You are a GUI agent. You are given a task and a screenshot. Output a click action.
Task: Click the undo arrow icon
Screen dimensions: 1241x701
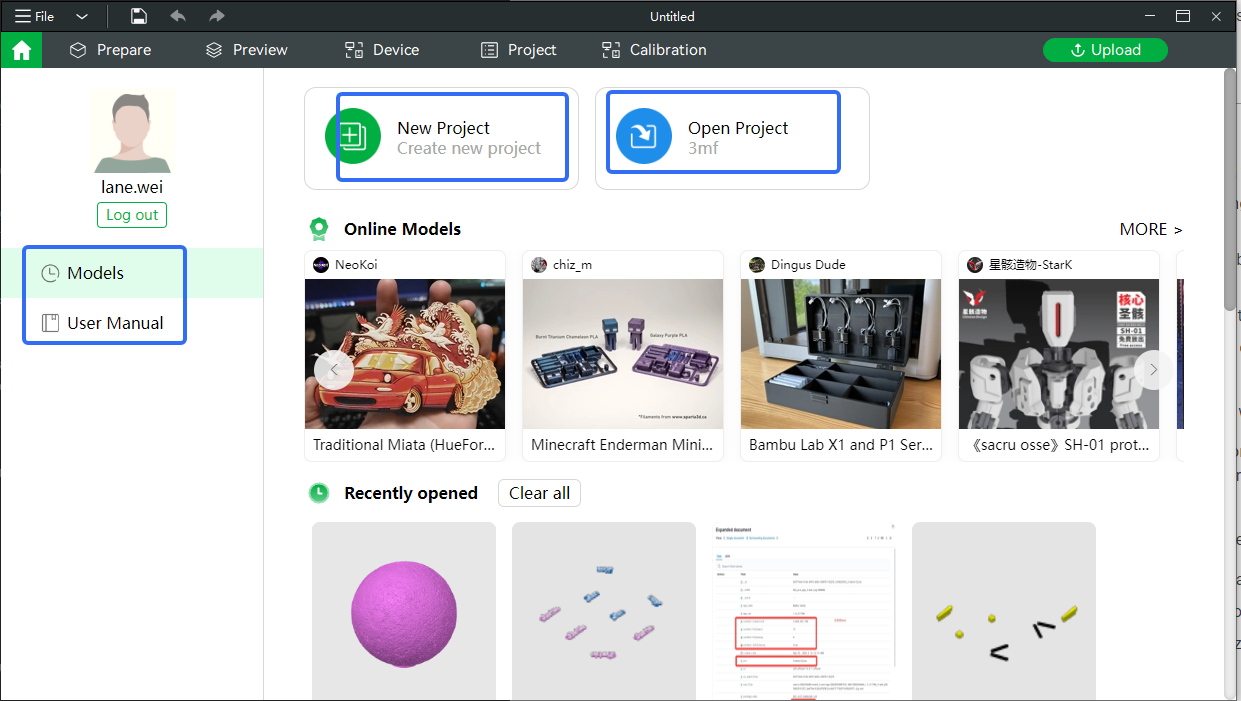[178, 16]
